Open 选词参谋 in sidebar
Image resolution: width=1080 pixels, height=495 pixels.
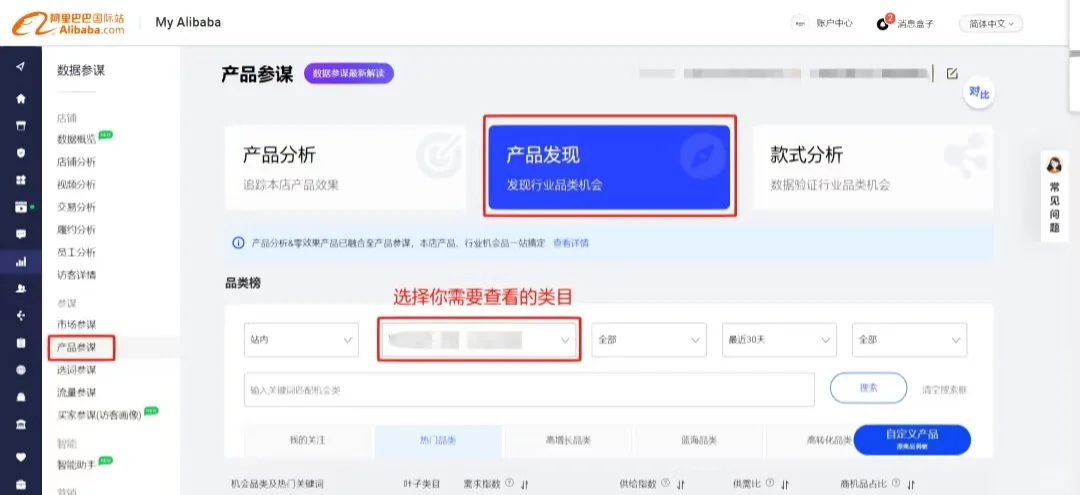76,370
